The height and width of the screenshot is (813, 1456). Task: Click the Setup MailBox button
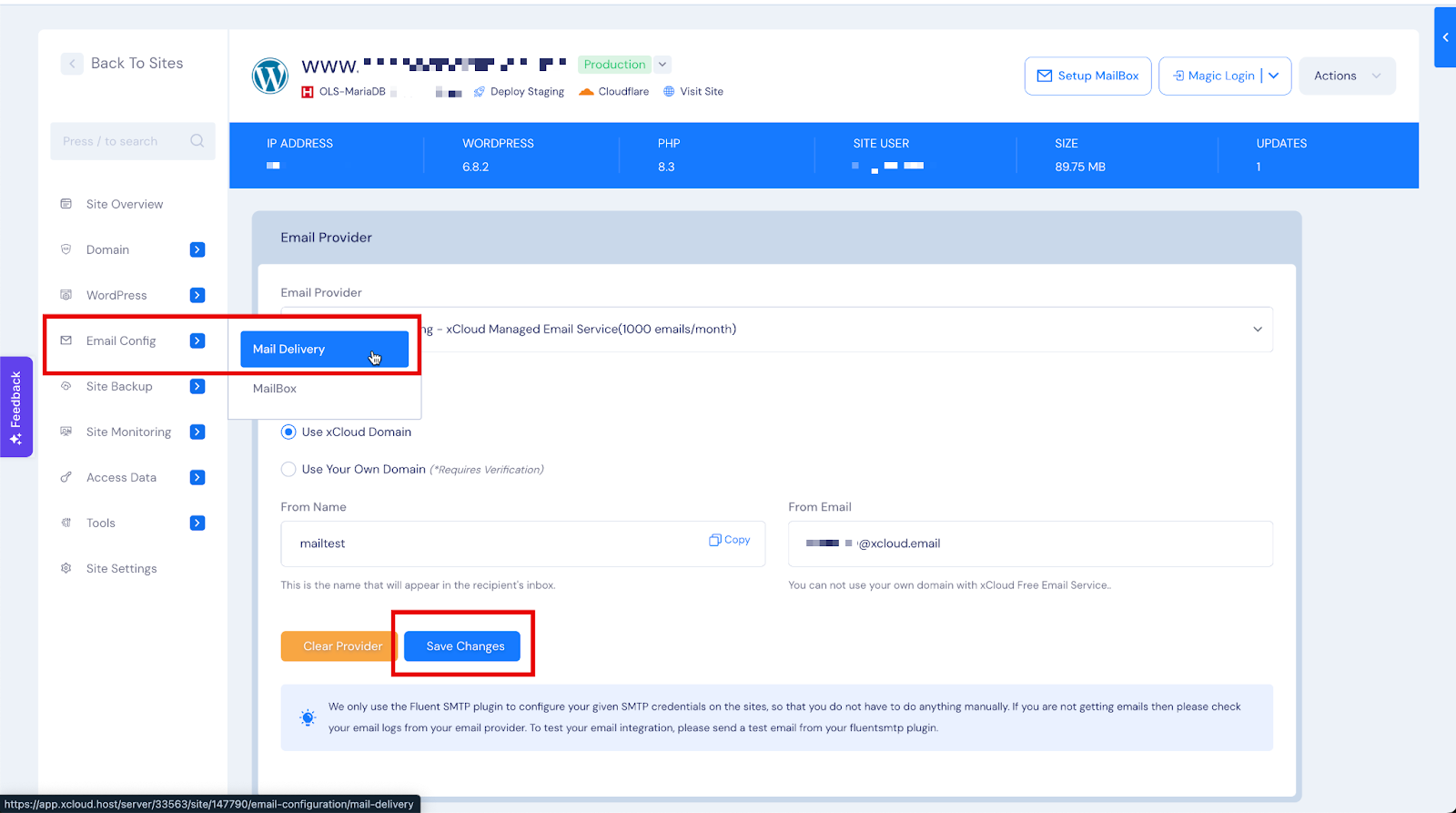[x=1088, y=76]
